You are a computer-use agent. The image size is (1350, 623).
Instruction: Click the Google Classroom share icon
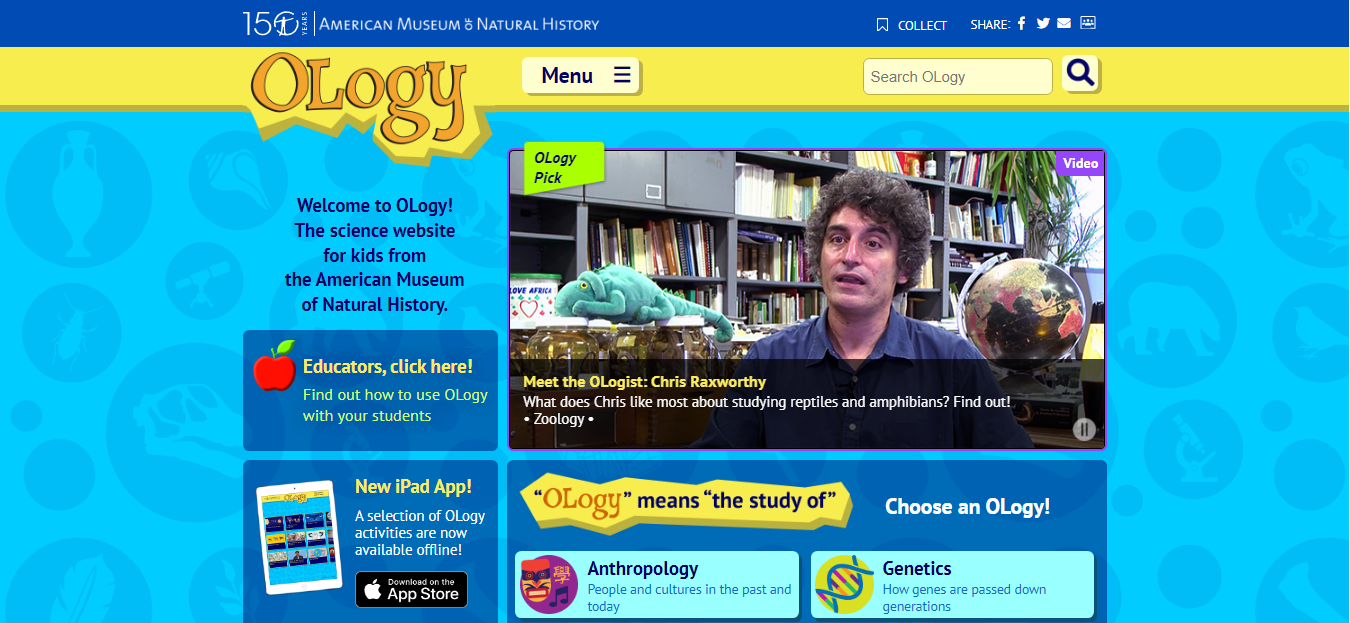coord(1088,23)
